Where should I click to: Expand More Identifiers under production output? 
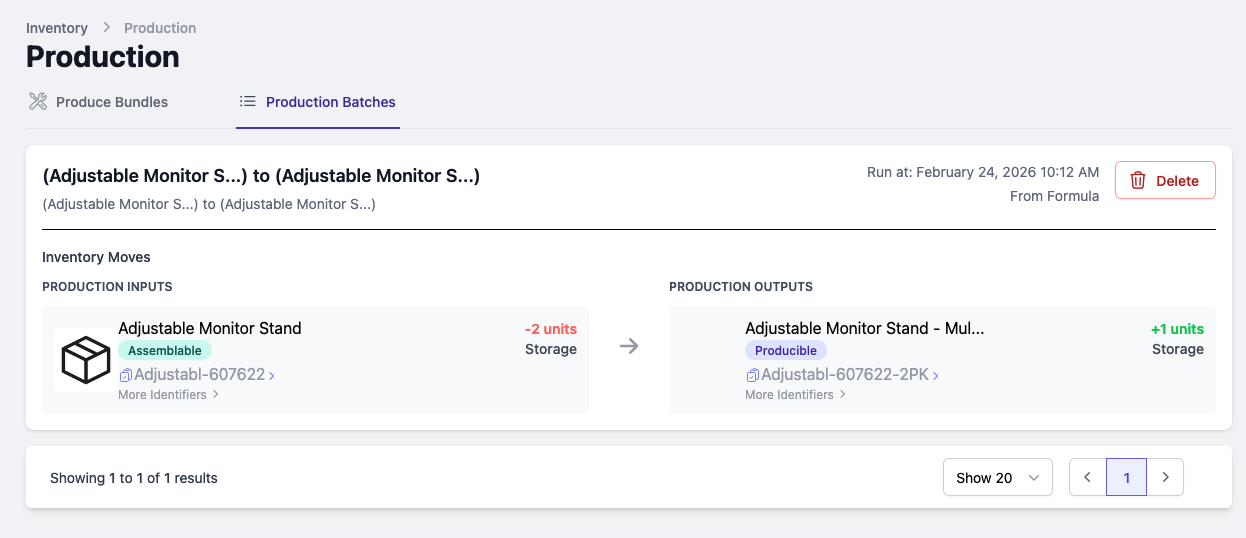(795, 395)
